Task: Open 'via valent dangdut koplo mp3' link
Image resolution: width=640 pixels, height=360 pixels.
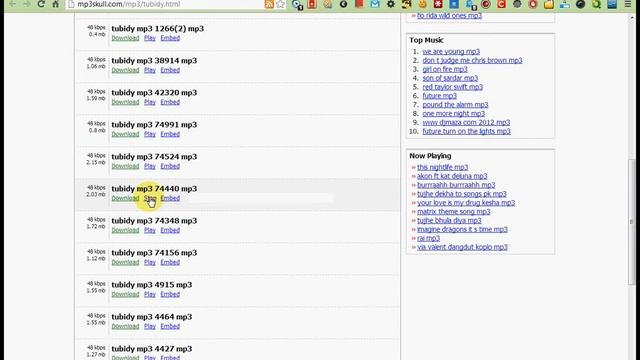Action: point(462,247)
